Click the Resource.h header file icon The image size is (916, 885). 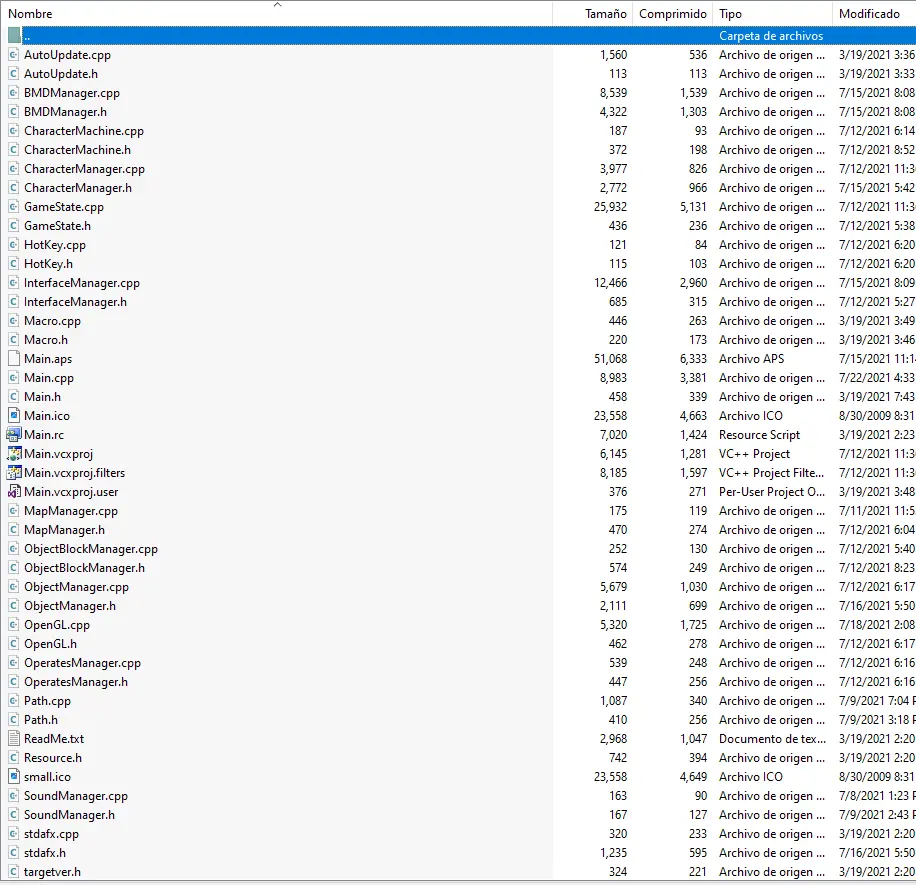point(14,758)
